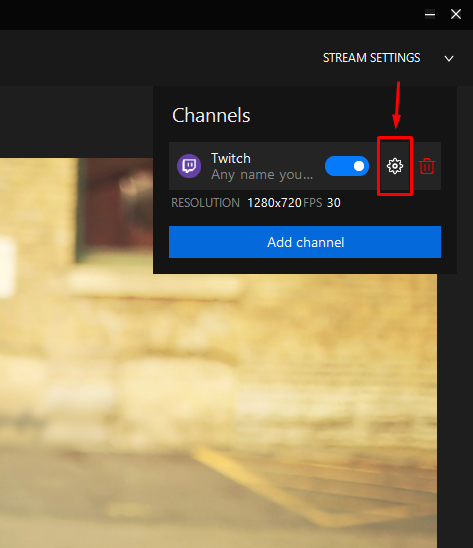Close the application window
Viewport: 473px width, 548px height.
(x=456, y=14)
